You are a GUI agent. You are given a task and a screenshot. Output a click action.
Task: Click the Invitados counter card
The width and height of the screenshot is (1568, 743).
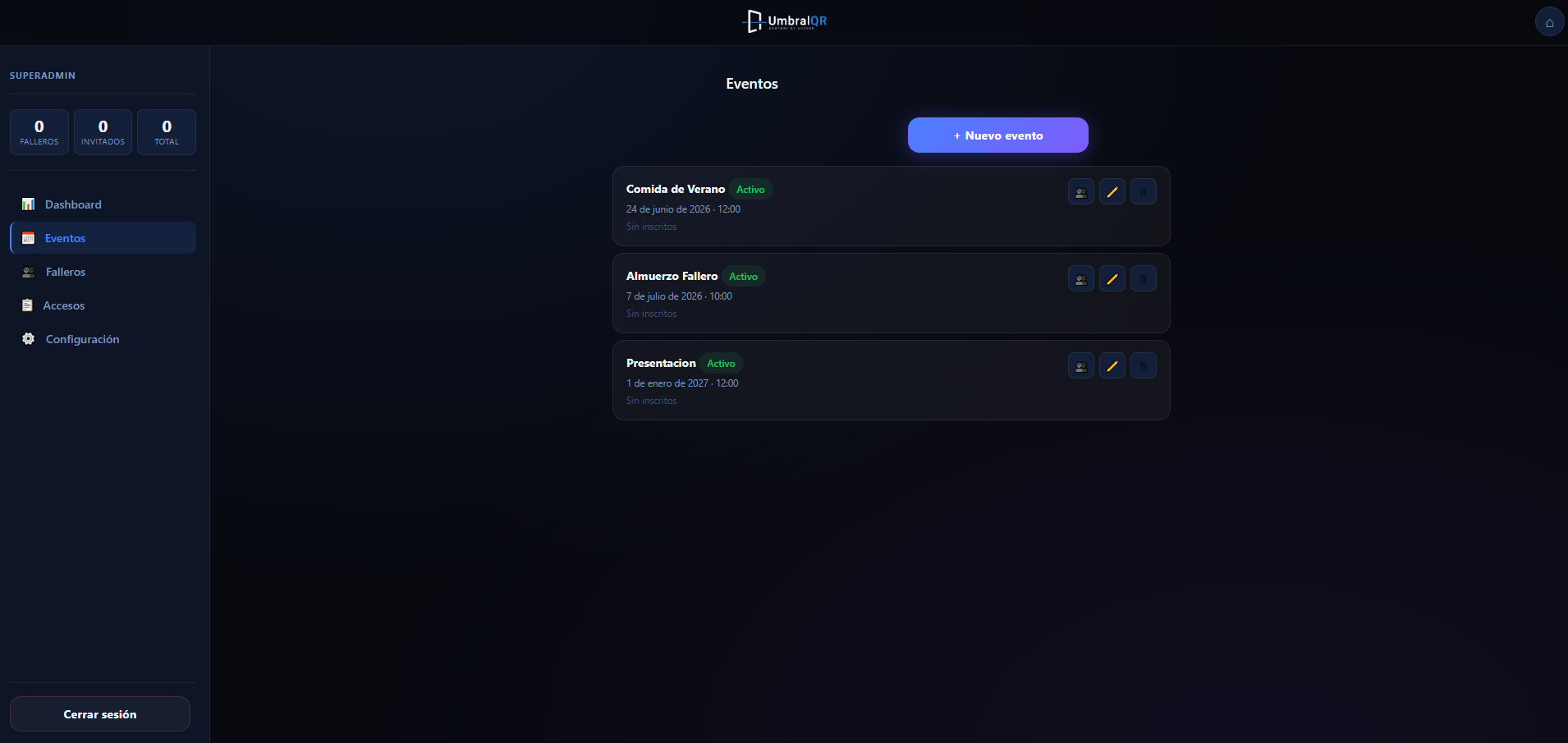coord(103,132)
